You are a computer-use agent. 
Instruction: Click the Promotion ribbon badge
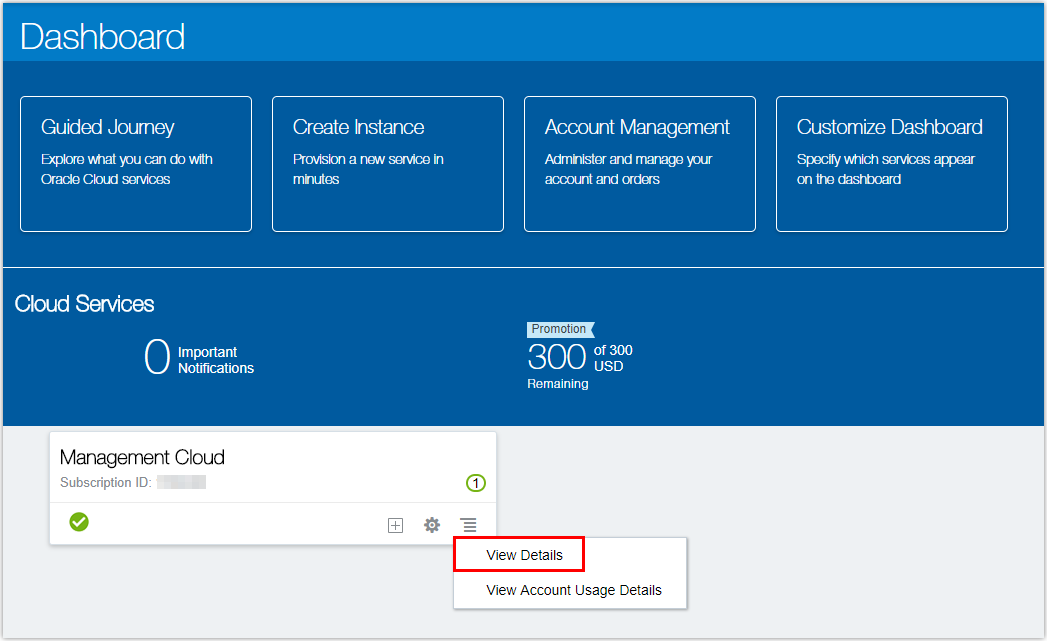[x=558, y=329]
